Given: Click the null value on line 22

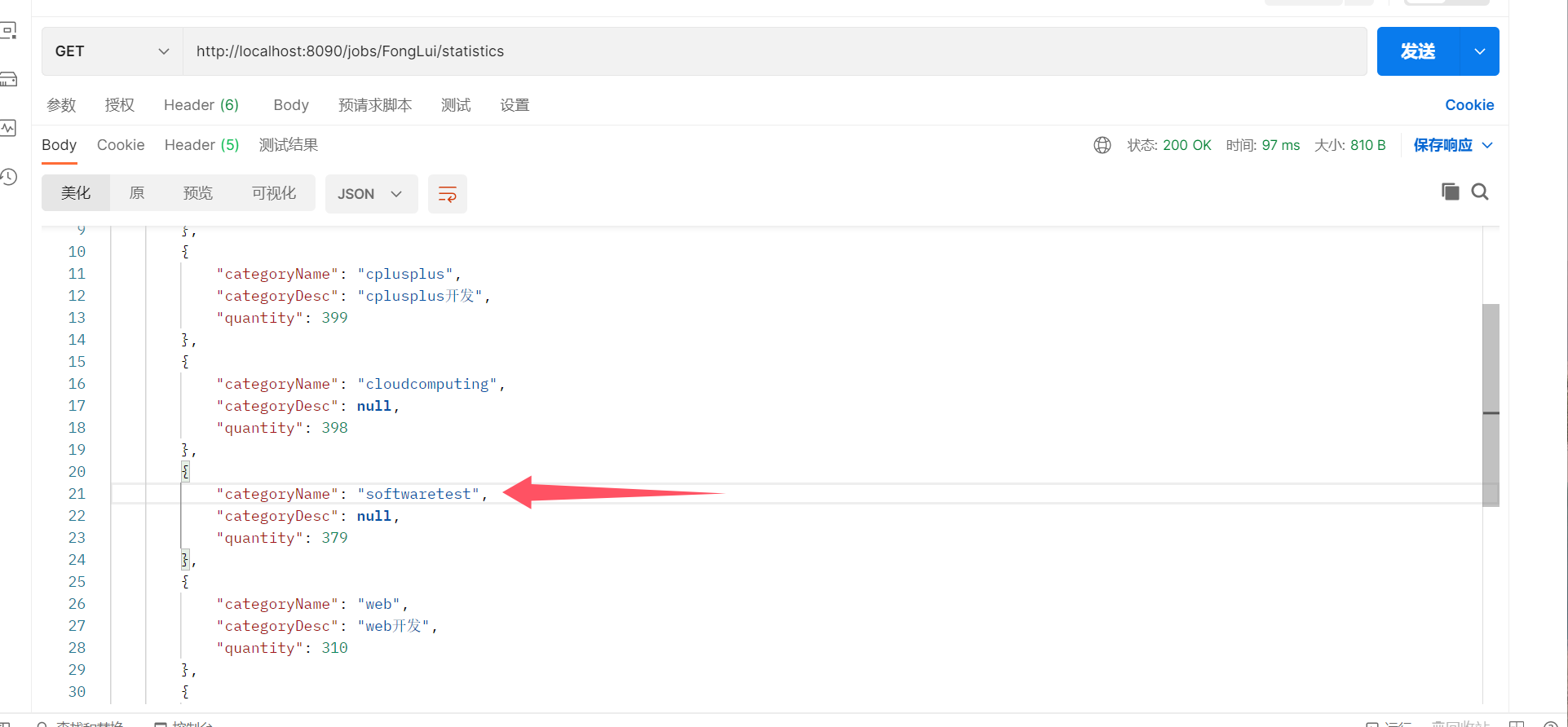Looking at the screenshot, I should click(374, 516).
